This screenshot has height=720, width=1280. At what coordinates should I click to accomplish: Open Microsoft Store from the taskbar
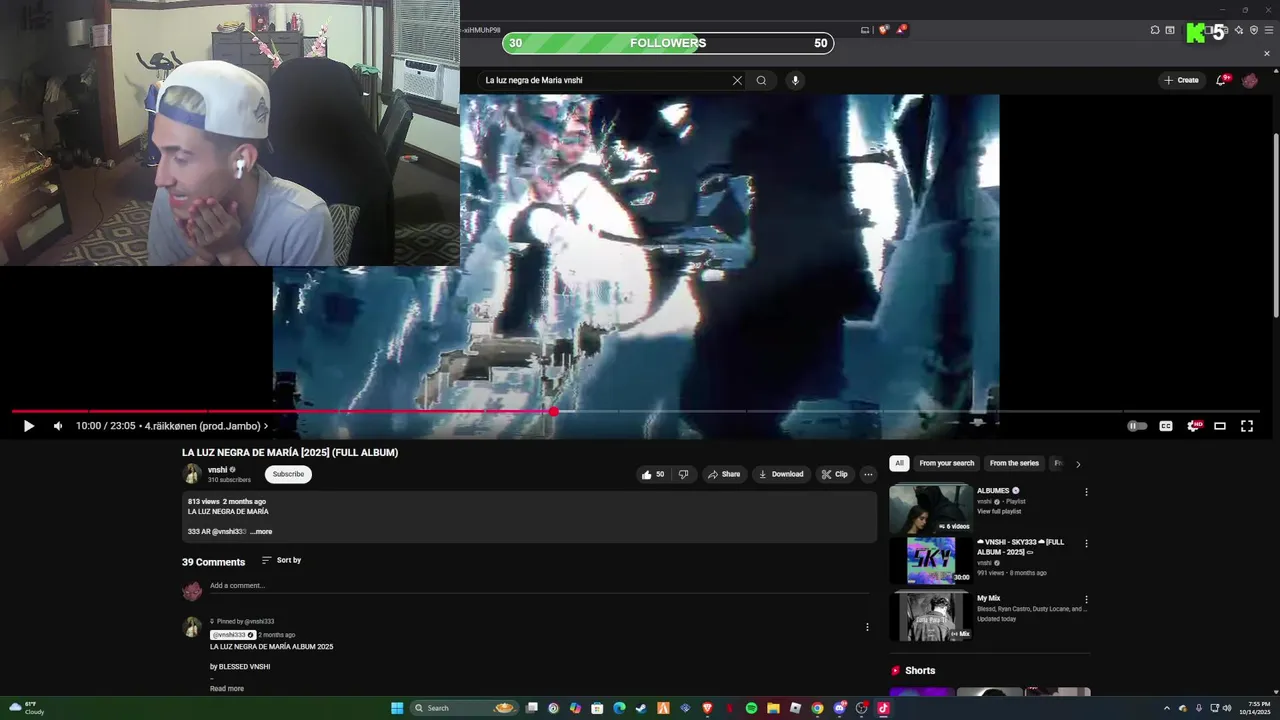597,708
